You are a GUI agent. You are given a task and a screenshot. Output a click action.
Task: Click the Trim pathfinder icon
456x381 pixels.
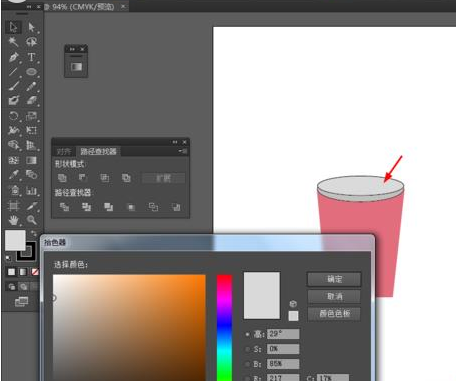[x=86, y=207]
